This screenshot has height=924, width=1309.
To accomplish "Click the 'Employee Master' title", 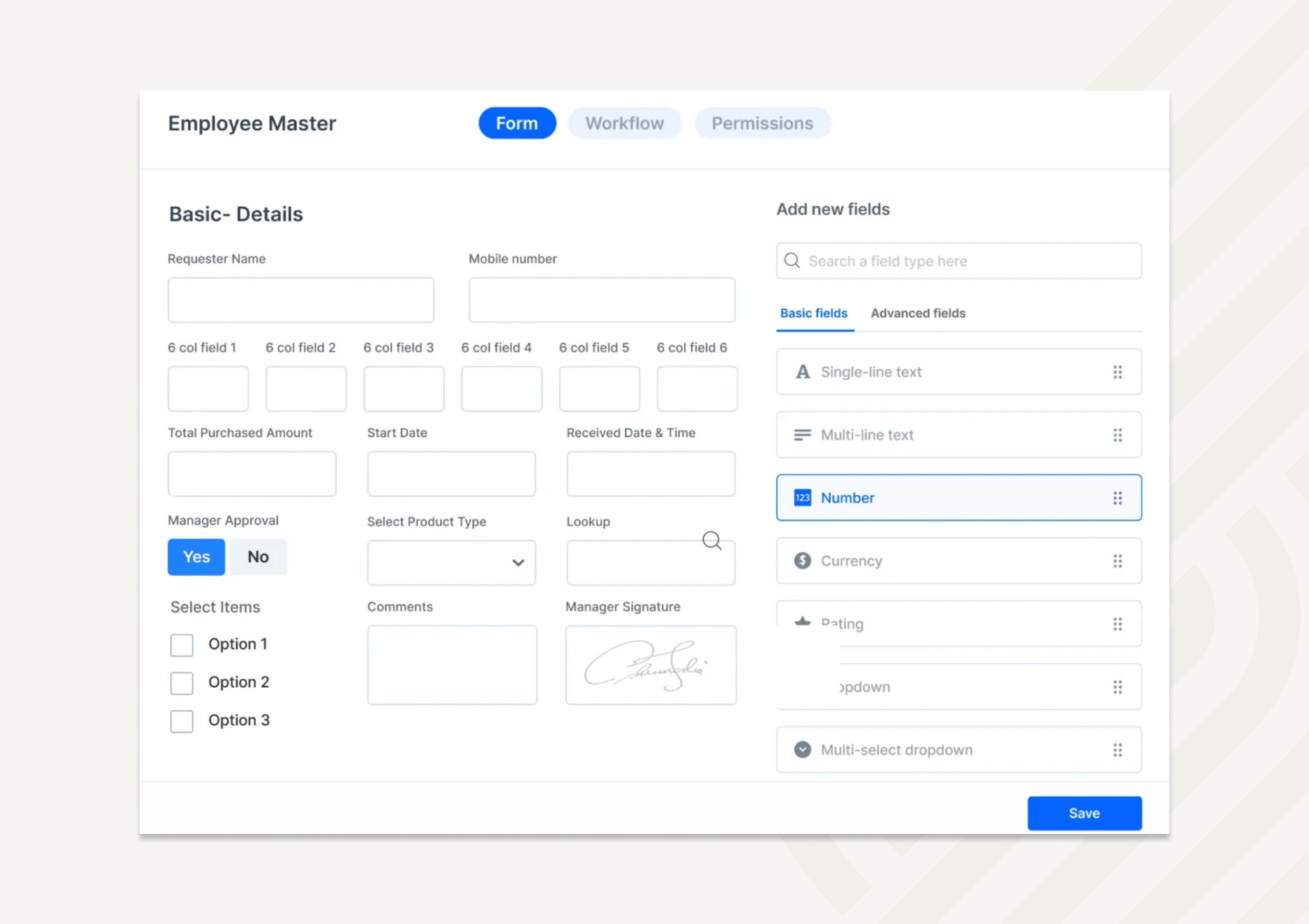I will tap(252, 124).
